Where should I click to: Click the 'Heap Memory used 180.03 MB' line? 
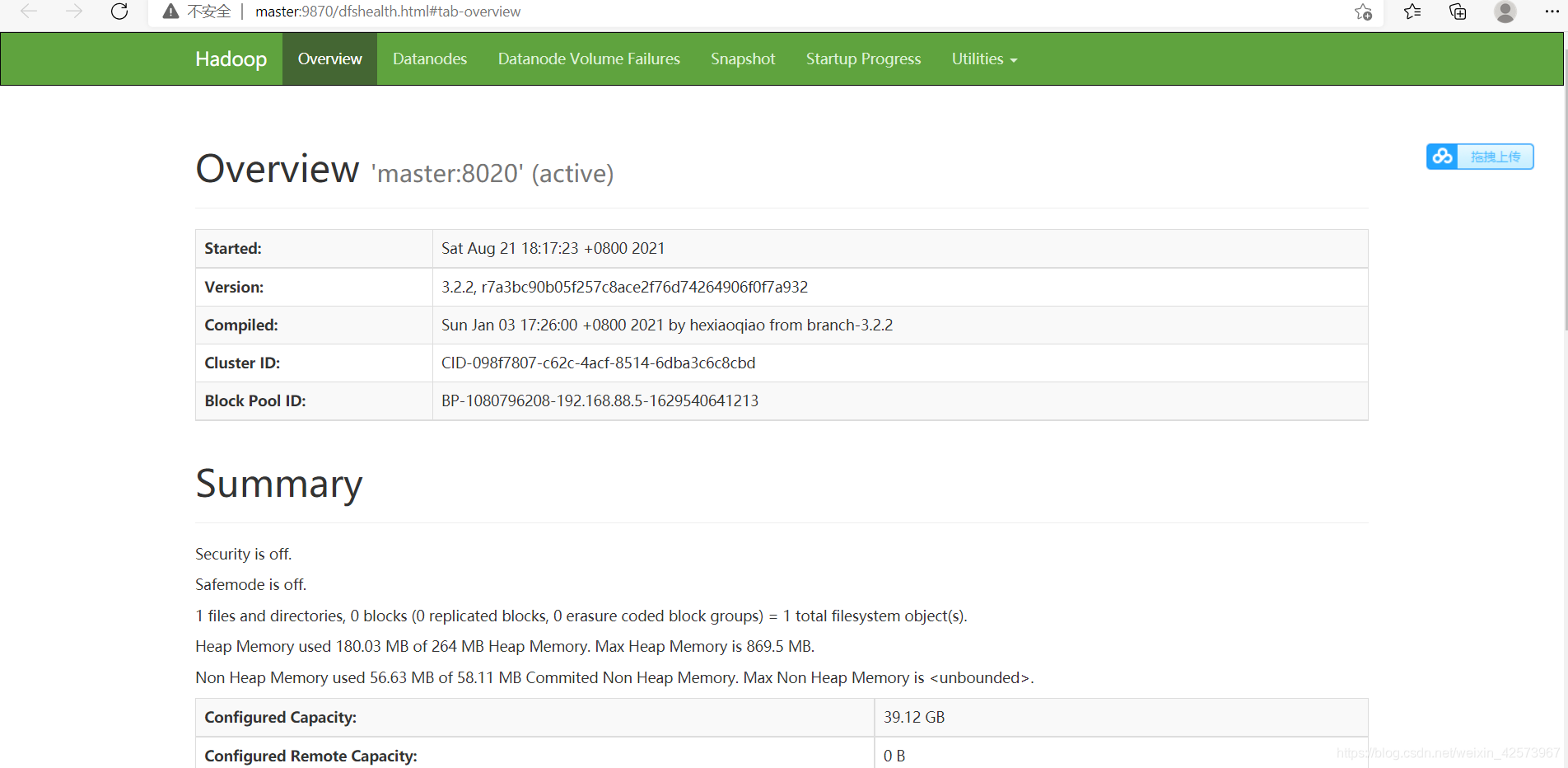[x=505, y=646]
